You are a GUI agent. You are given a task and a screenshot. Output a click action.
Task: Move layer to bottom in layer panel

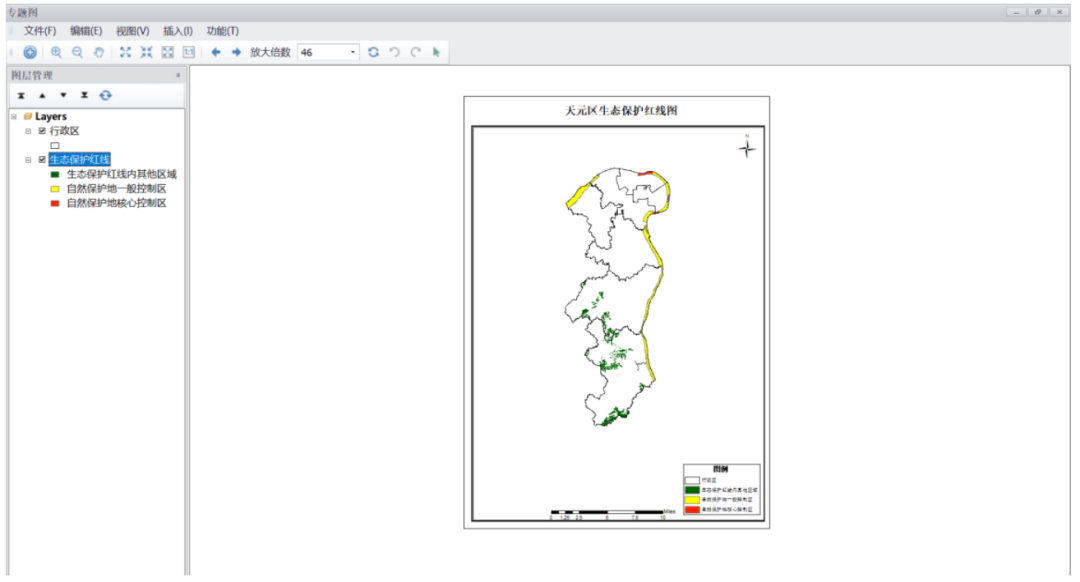click(84, 96)
